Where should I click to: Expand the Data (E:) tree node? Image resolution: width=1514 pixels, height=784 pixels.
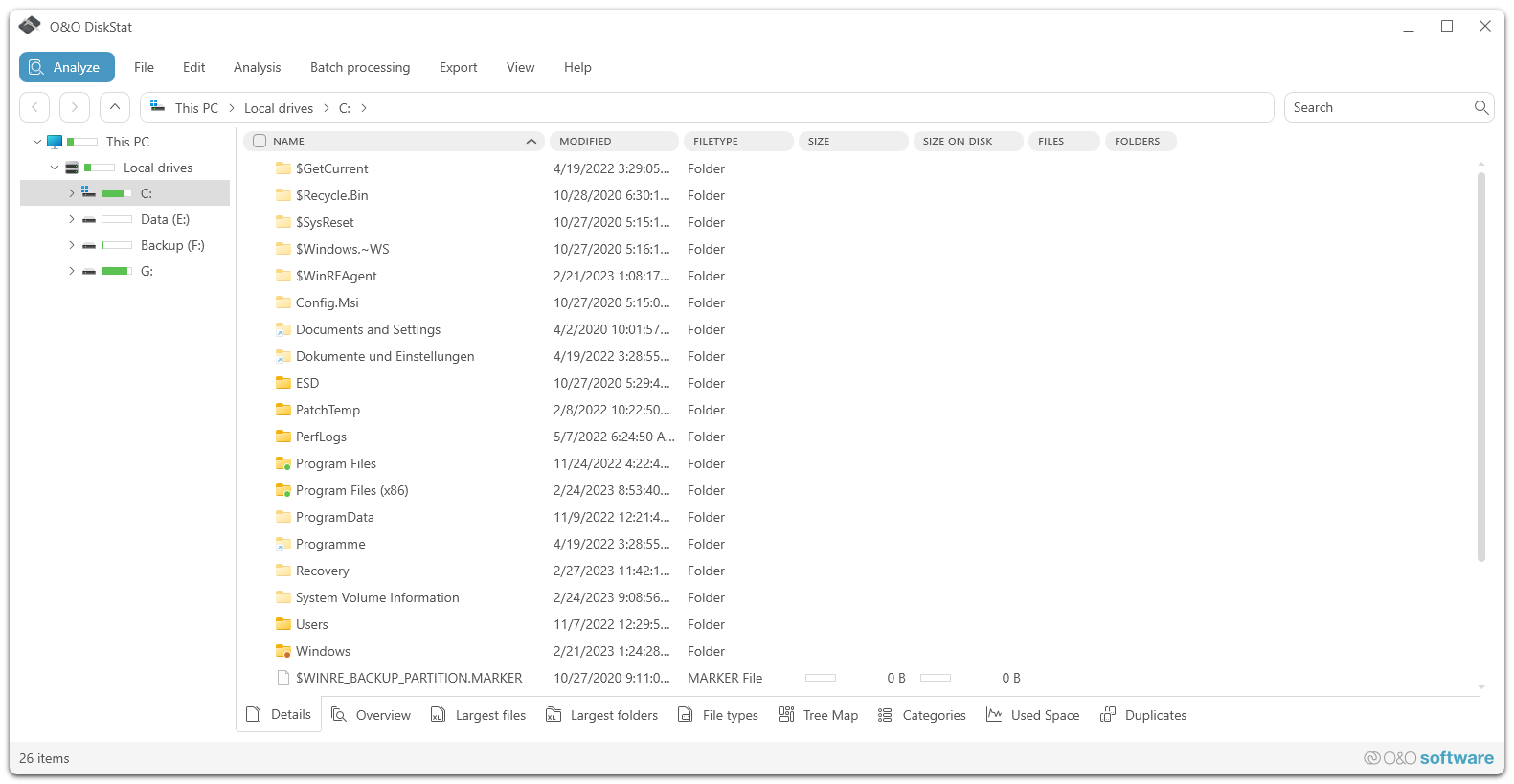(x=71, y=219)
